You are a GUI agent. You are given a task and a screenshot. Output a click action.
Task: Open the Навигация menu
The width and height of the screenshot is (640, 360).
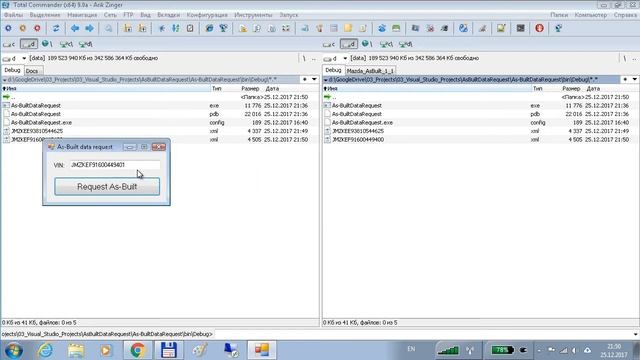[x=82, y=15]
